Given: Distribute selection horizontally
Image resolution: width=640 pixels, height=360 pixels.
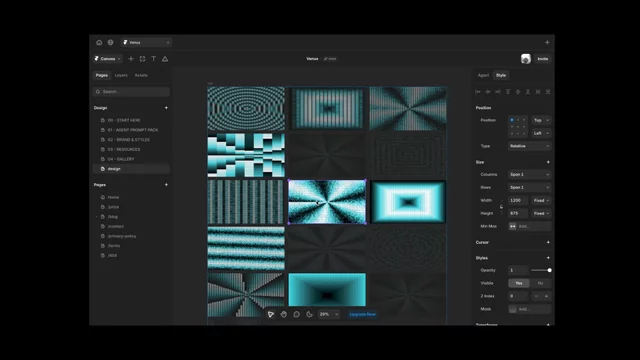Looking at the screenshot, I should click(538, 92).
